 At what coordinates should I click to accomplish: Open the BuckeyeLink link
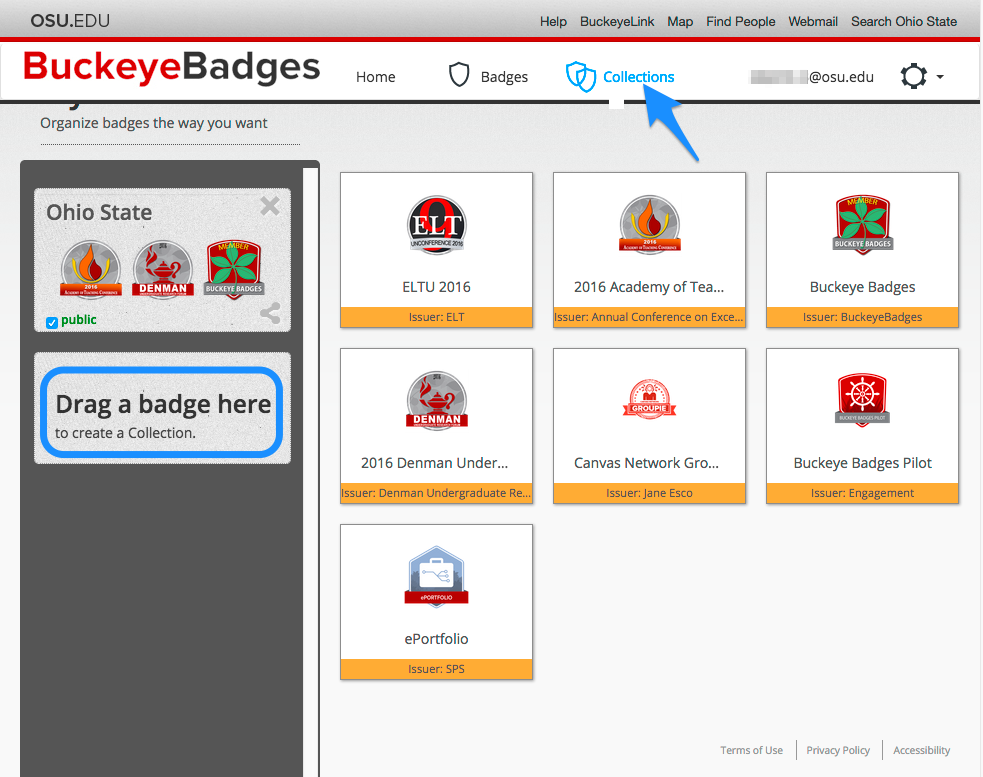click(x=617, y=21)
